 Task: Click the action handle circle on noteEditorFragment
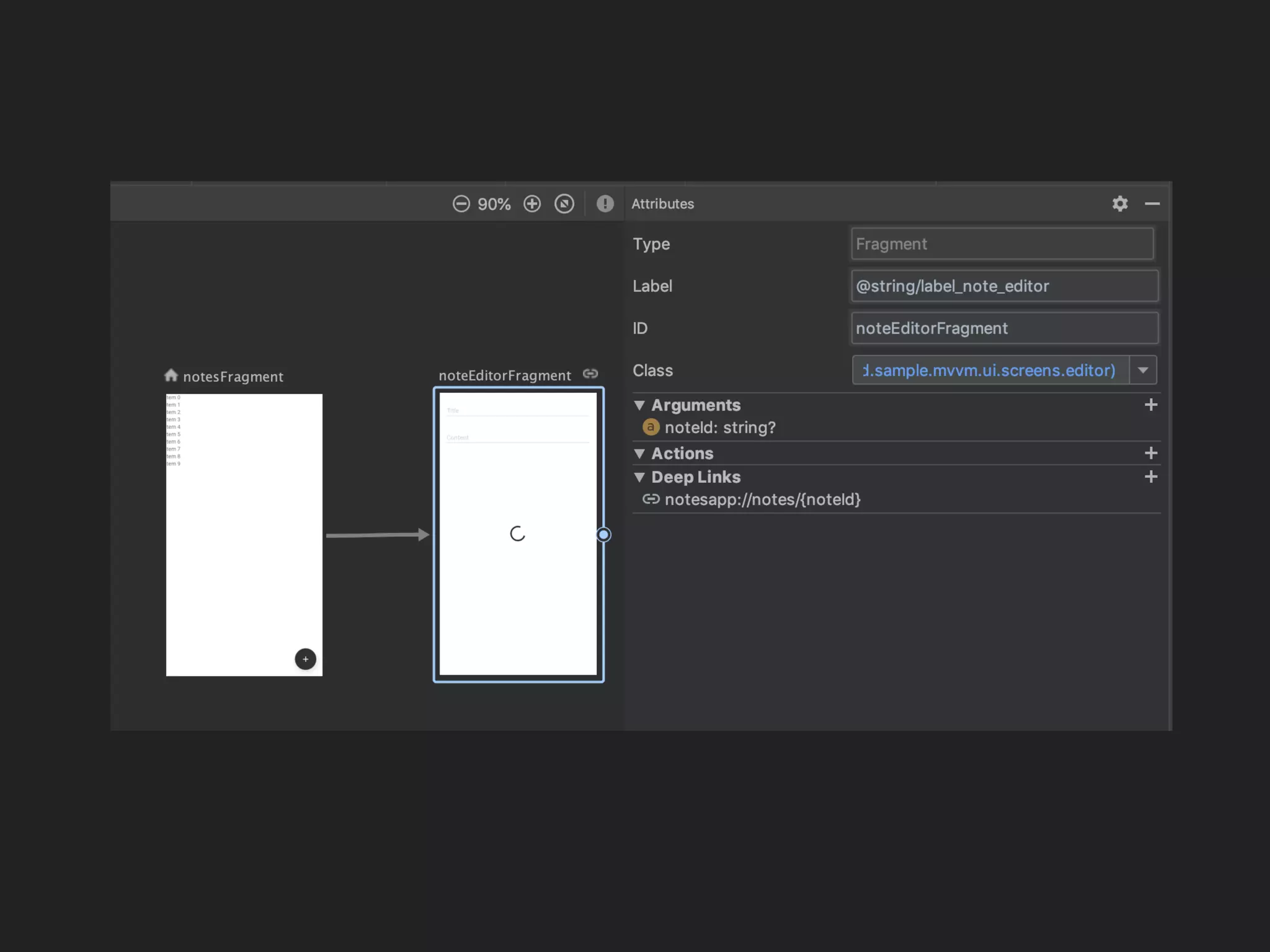tap(603, 534)
